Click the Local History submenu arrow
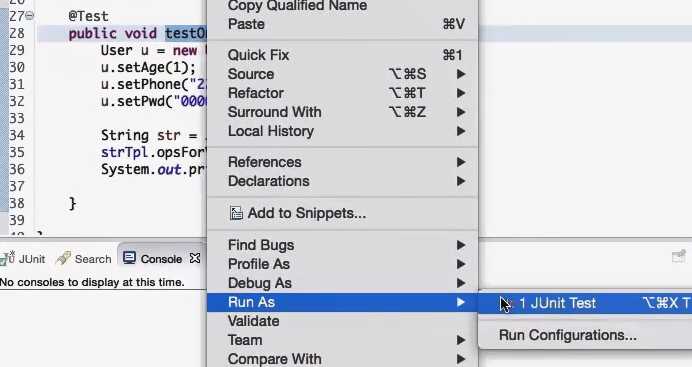692x367 pixels. click(x=461, y=131)
